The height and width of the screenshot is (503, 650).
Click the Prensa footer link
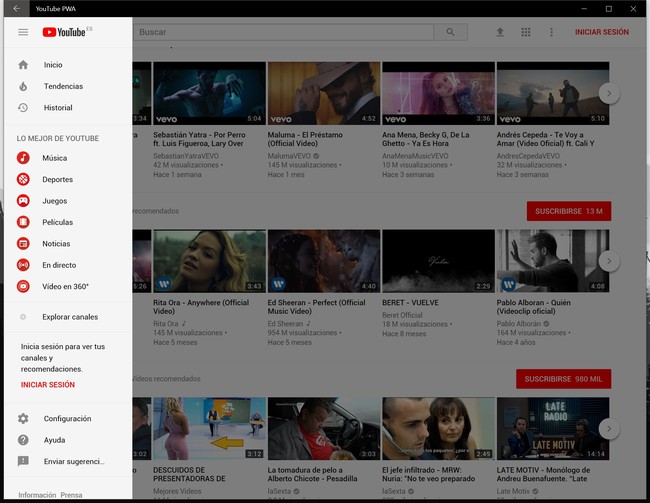click(x=71, y=495)
